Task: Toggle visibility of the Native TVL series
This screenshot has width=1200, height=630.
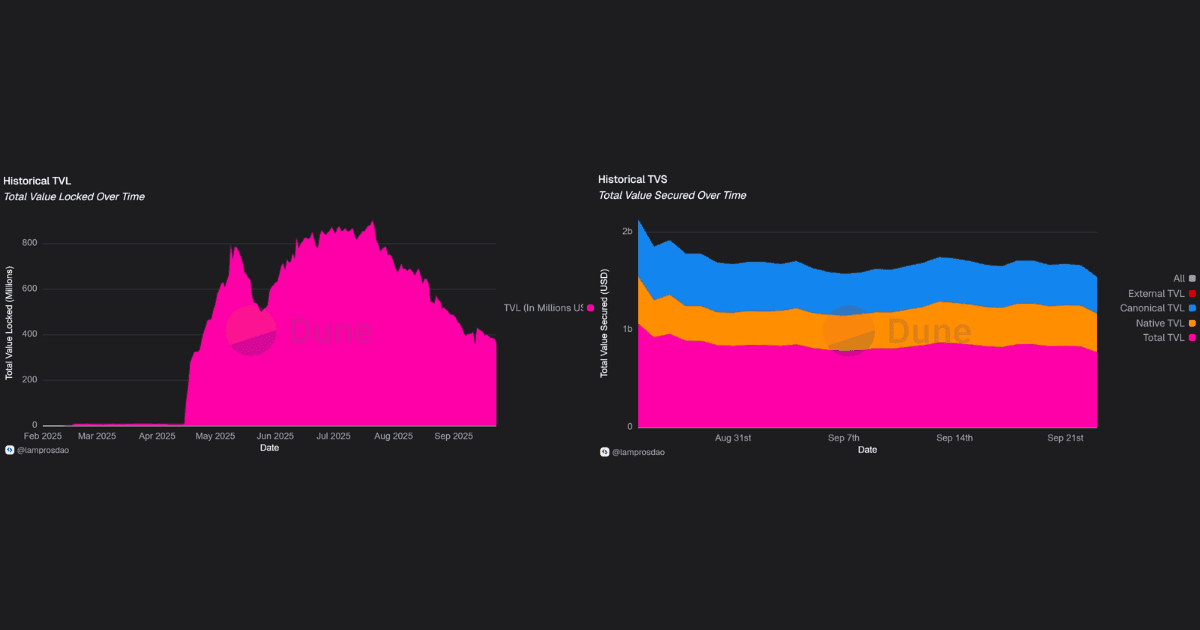Action: 1192,323
